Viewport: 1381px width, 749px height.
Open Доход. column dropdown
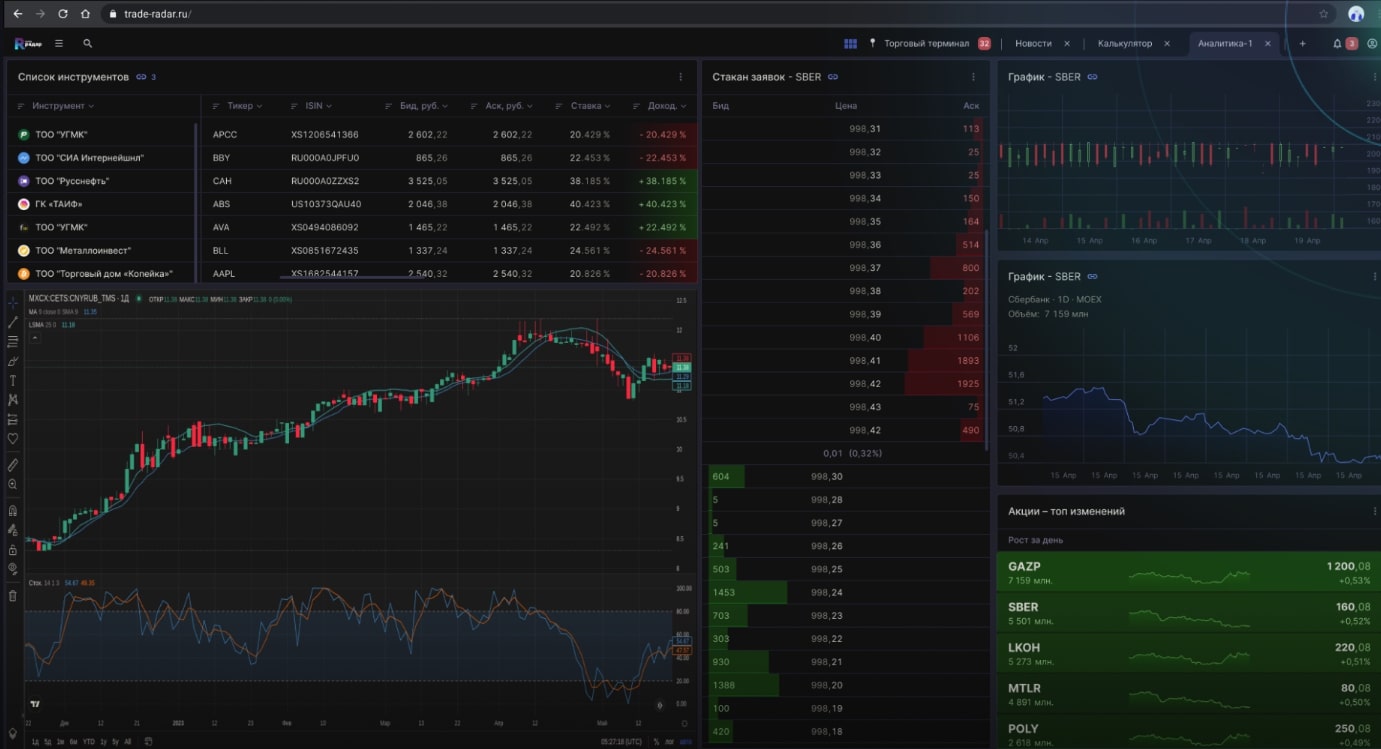point(685,106)
